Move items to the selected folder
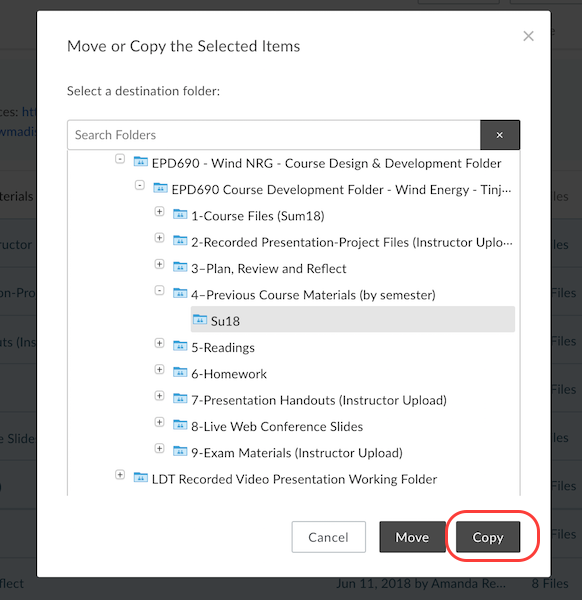 pyautogui.click(x=412, y=537)
